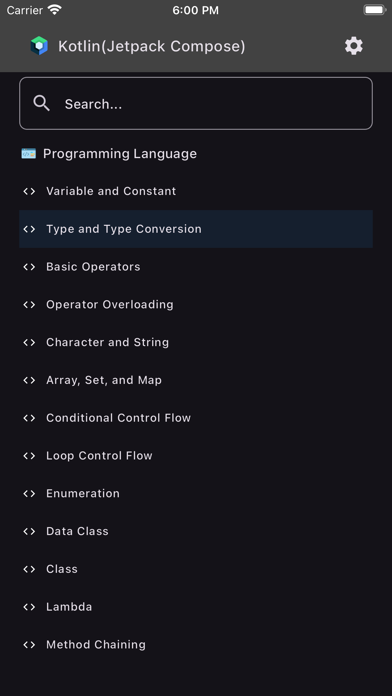Focus the Search input field
This screenshot has width=392, height=696.
pyautogui.click(x=196, y=103)
